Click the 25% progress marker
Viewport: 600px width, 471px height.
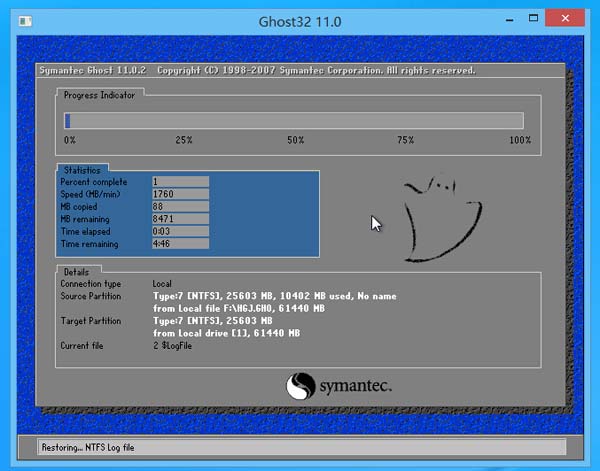[184, 140]
